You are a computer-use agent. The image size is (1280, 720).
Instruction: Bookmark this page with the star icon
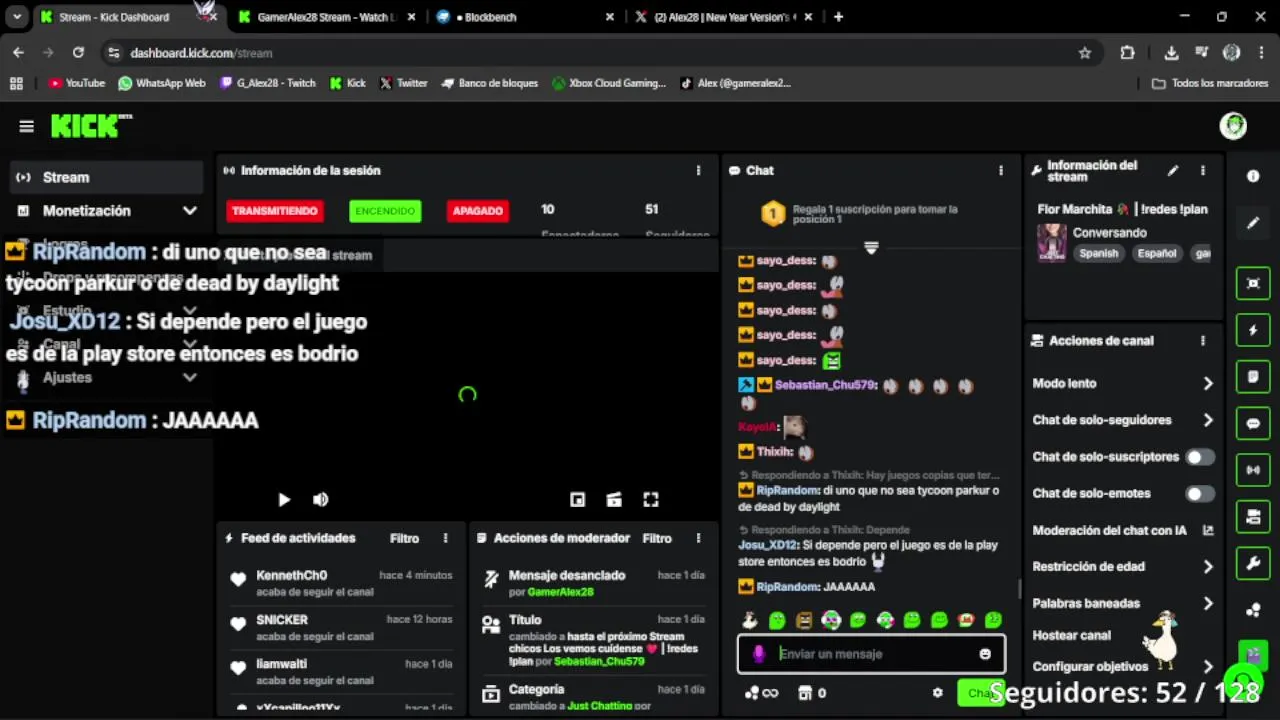(x=1084, y=53)
